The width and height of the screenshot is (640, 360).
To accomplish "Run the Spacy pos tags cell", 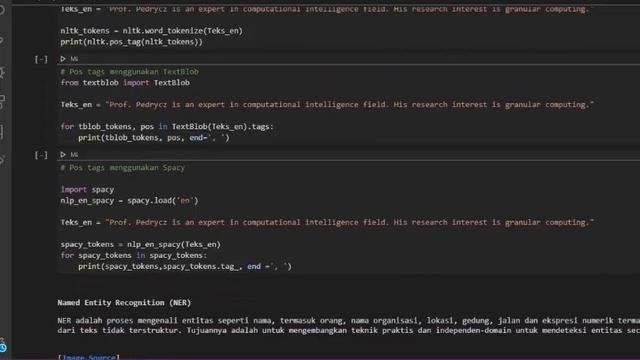I will (x=63, y=155).
